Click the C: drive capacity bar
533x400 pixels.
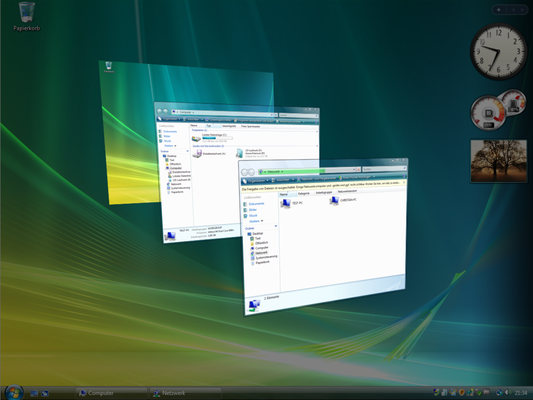coord(217,138)
